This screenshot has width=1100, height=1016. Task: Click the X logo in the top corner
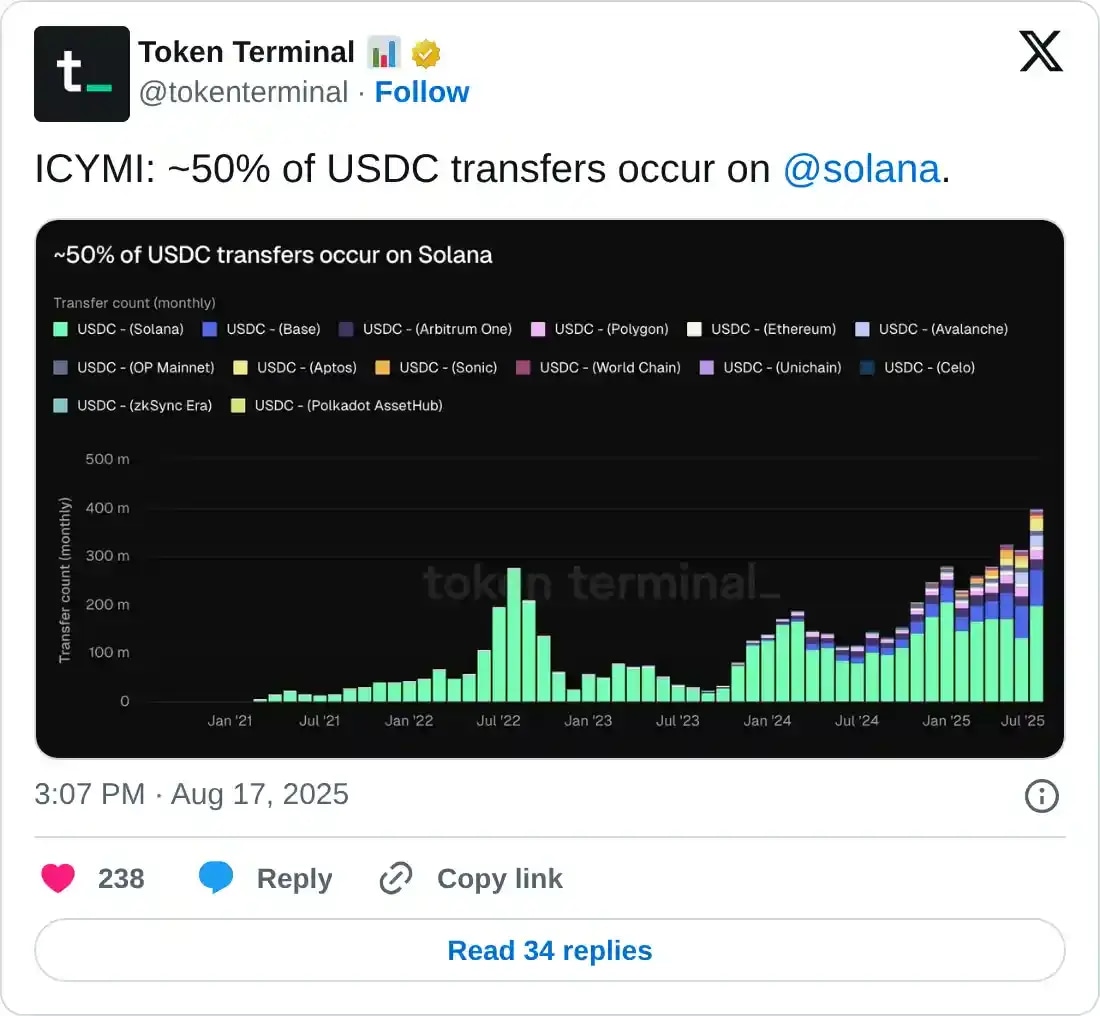tap(1041, 51)
